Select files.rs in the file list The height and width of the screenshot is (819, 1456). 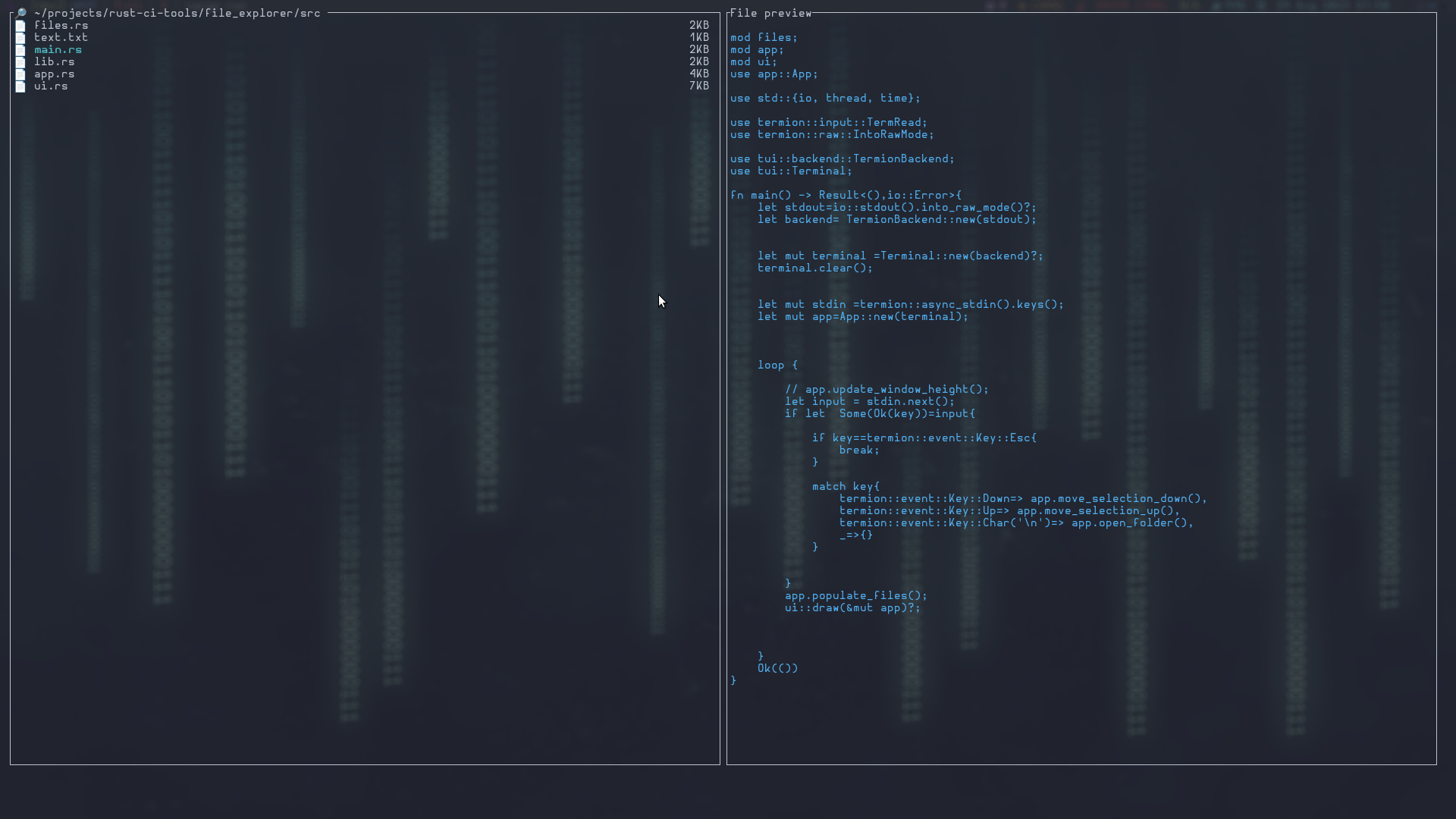point(61,25)
